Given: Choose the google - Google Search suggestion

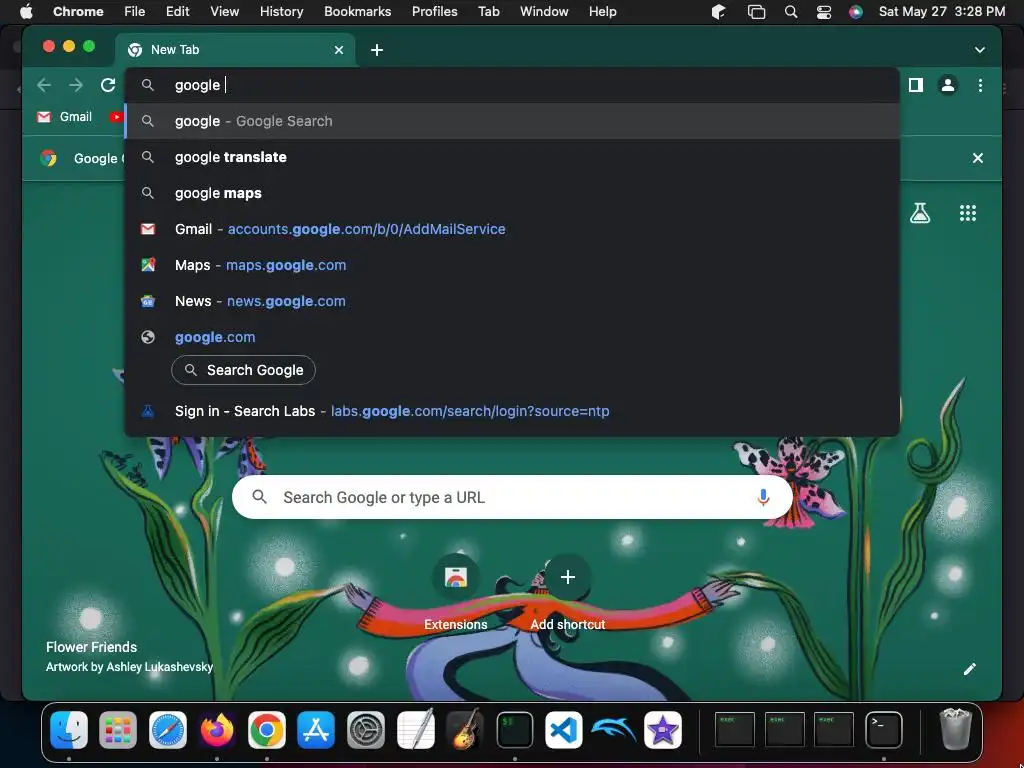Looking at the screenshot, I should [512, 121].
